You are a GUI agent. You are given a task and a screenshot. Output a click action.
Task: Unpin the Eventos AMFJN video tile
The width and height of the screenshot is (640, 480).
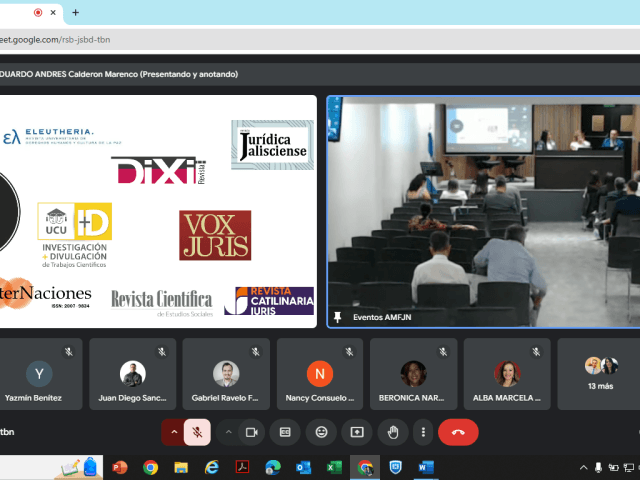tap(338, 317)
